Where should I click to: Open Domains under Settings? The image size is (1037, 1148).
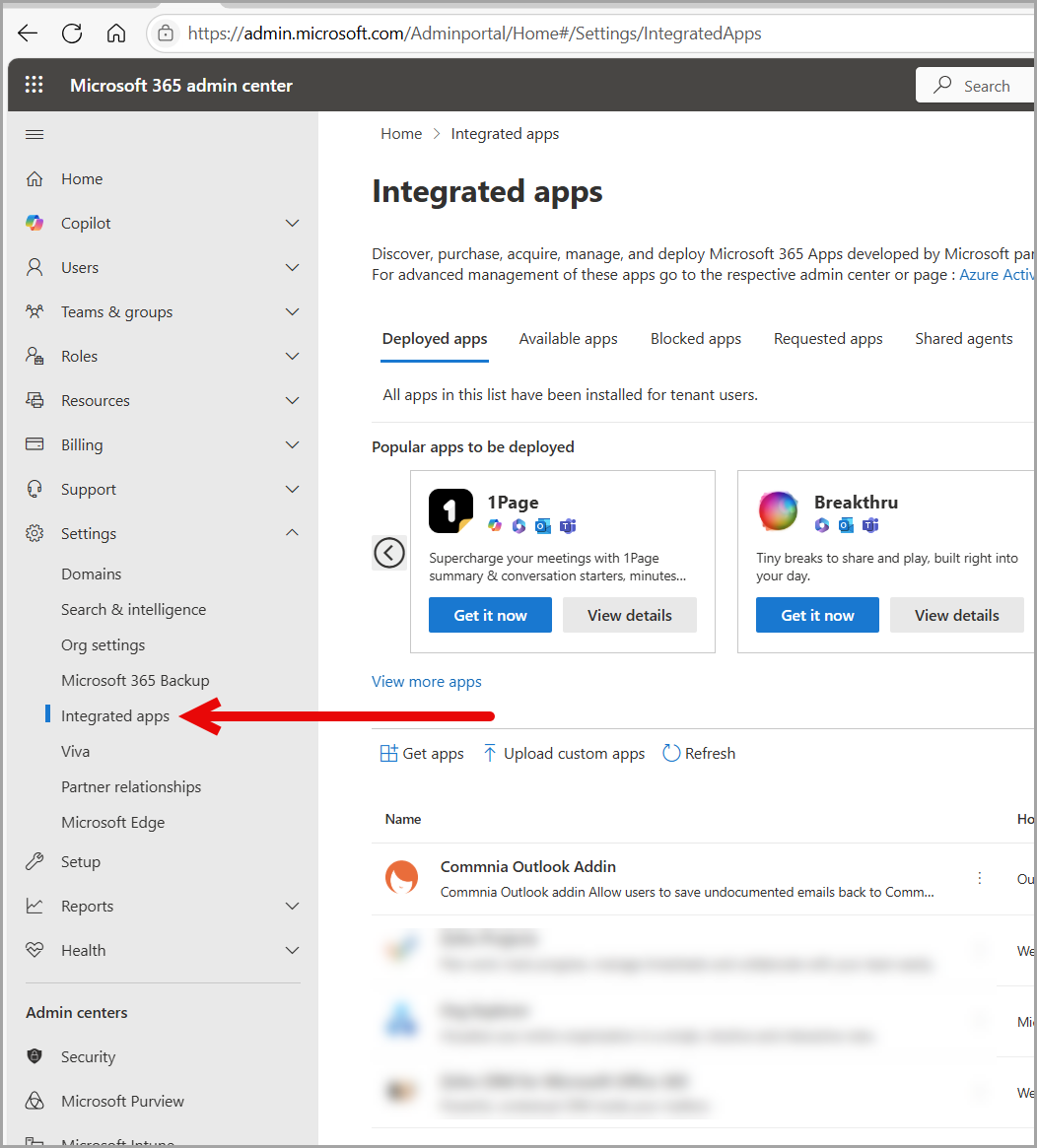pos(92,574)
